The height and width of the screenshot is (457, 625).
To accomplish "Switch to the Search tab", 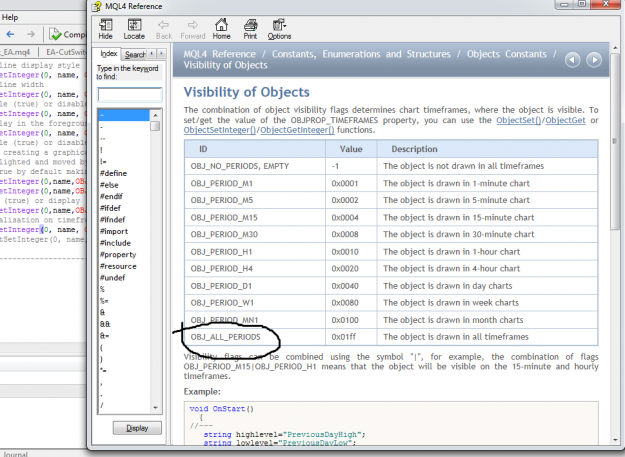I will click(x=135, y=54).
